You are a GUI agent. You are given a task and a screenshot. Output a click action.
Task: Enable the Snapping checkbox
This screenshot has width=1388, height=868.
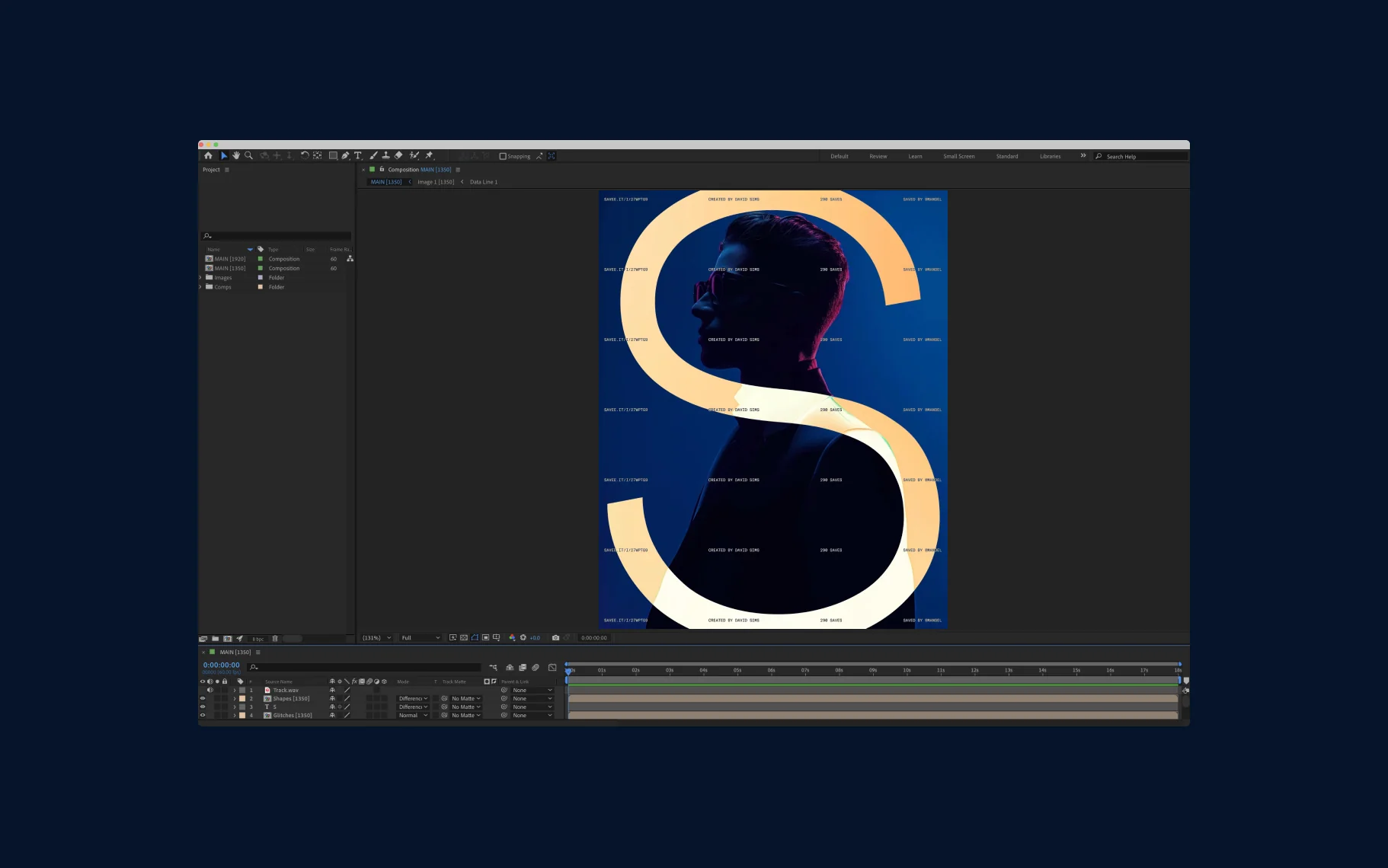click(503, 156)
